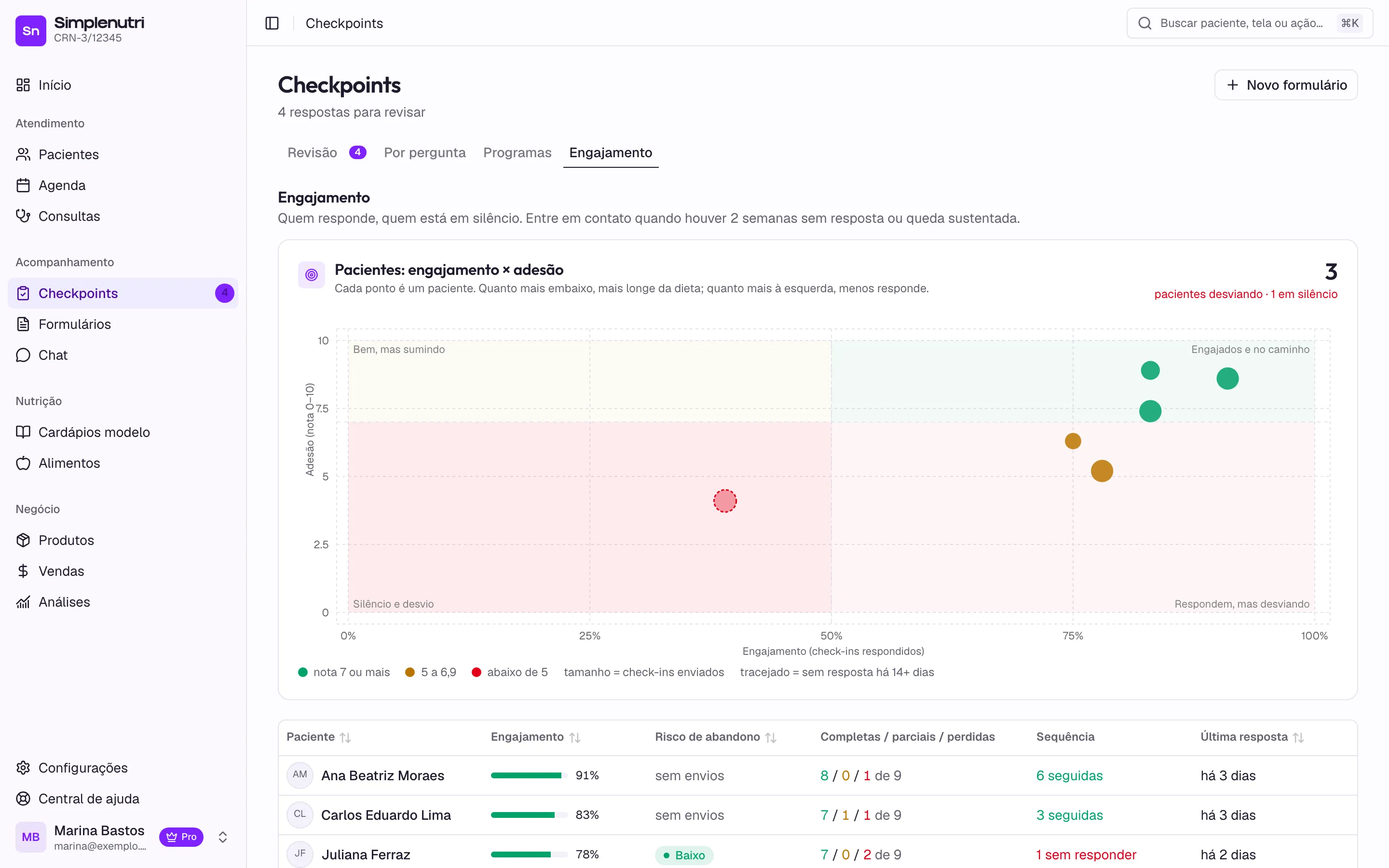Toggle the sidebar panel icon
The width and height of the screenshot is (1389, 868).
pos(272,23)
